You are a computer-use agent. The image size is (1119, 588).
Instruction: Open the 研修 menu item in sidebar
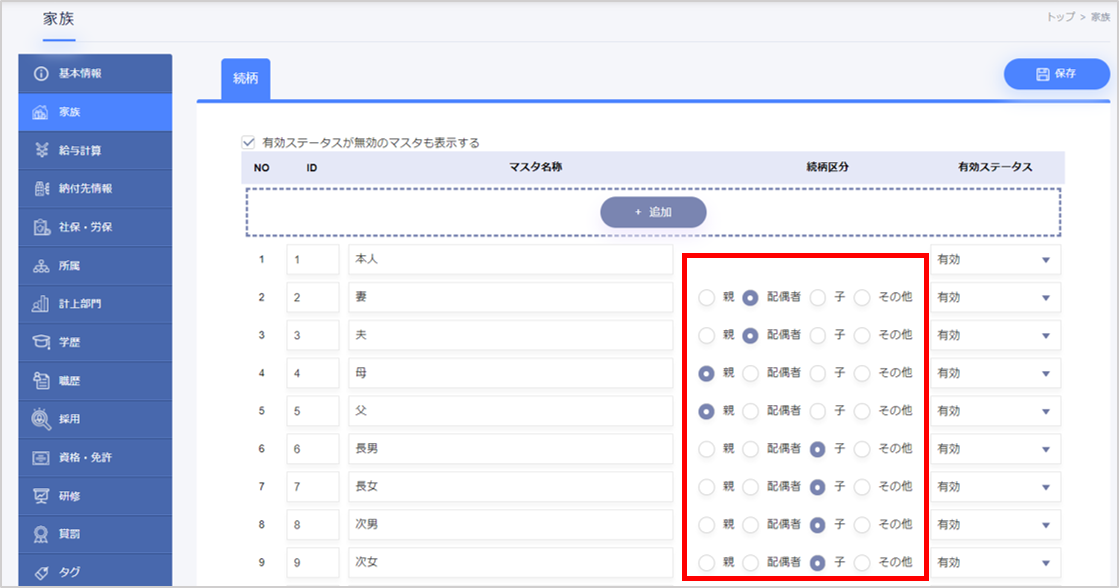pos(68,496)
